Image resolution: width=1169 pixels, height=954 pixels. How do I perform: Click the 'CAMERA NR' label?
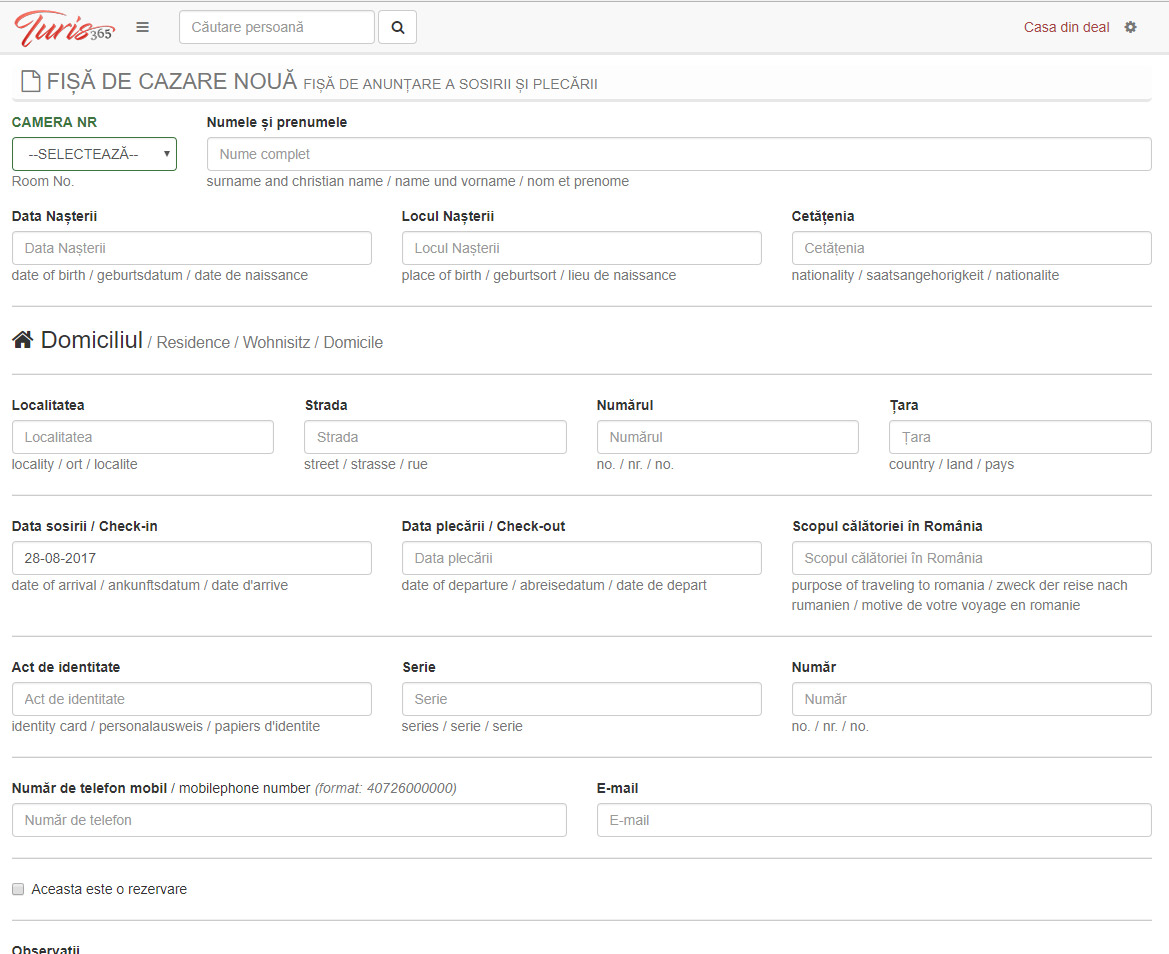[x=54, y=122]
